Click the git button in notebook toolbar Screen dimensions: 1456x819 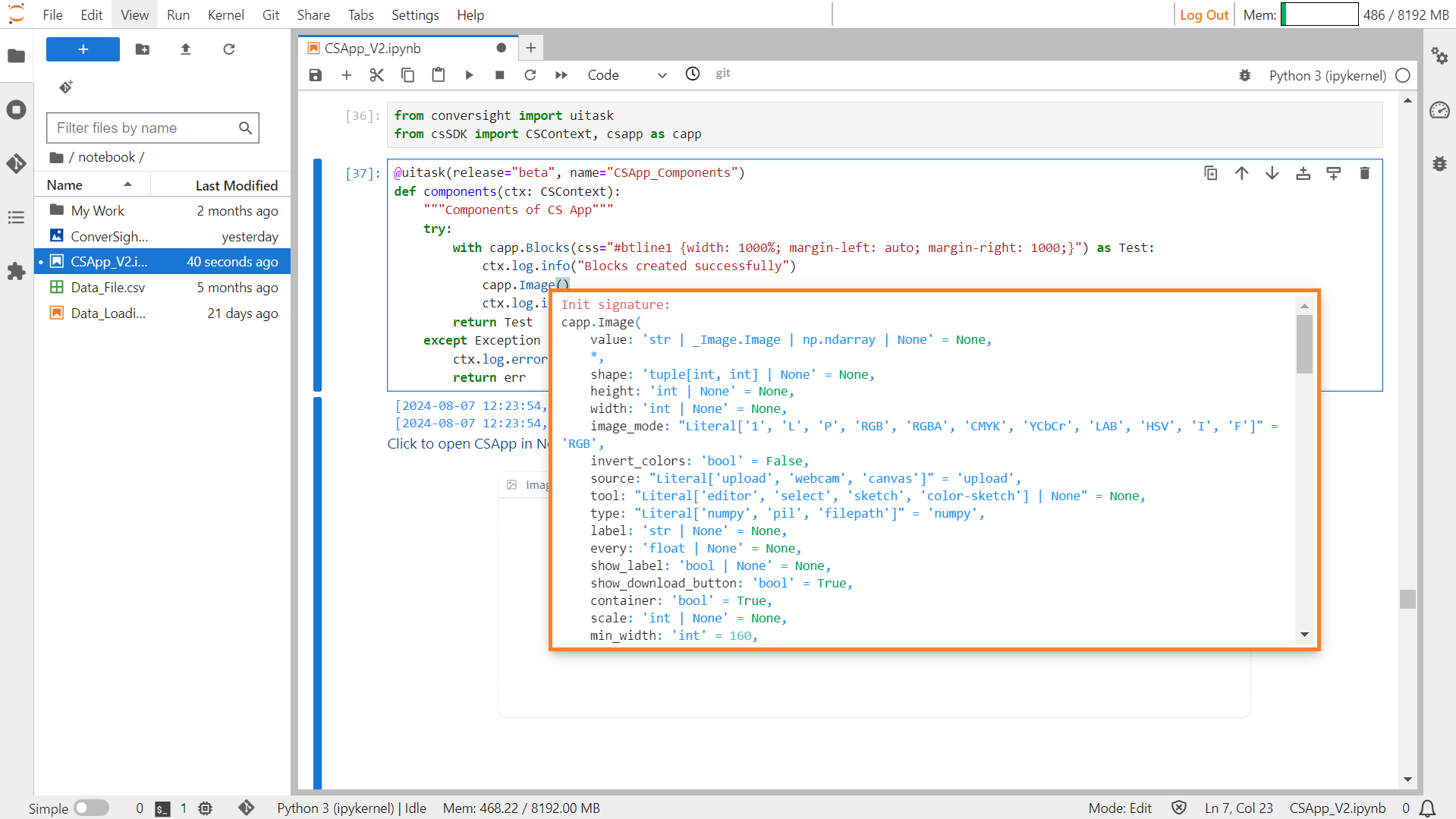point(723,74)
